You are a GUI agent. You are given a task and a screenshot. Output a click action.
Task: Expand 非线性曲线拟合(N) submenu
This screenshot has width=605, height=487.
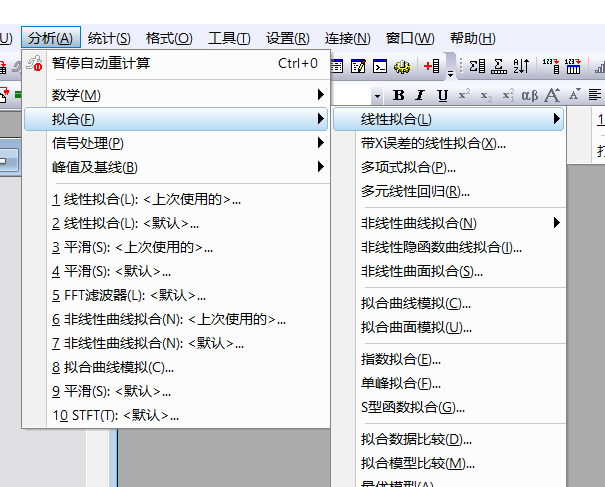pyautogui.click(x=556, y=223)
